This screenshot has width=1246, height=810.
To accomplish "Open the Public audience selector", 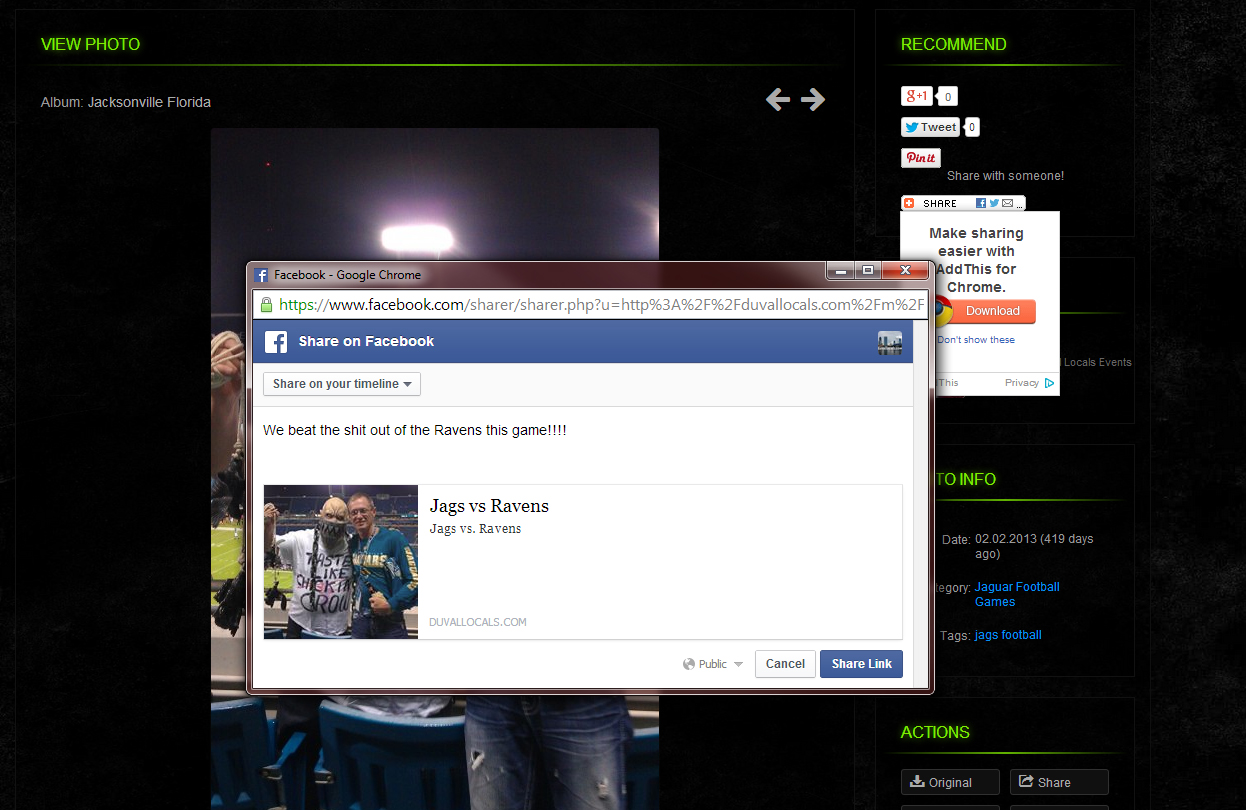I will coord(713,664).
